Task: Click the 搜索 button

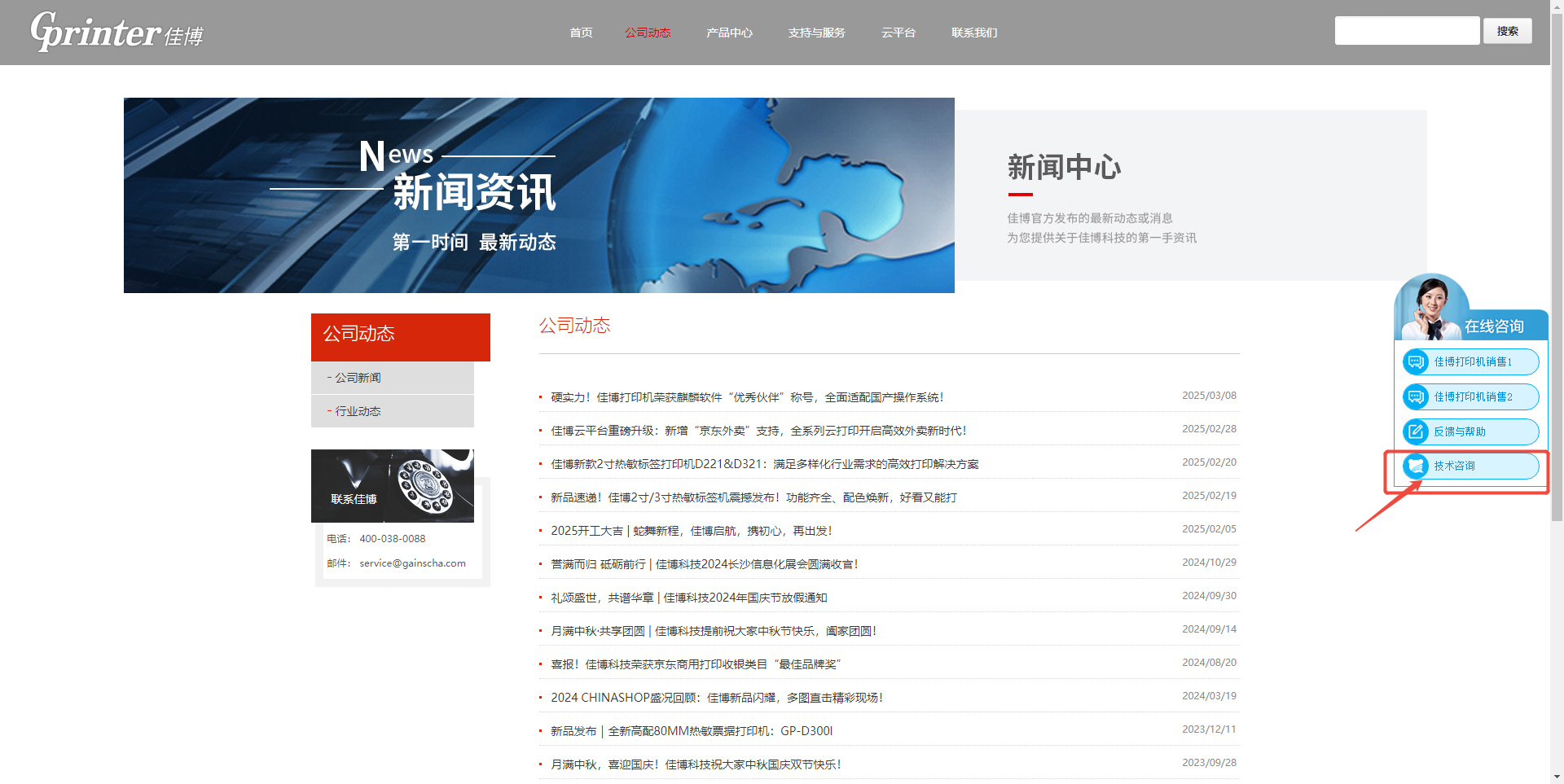Action: 1507,31
